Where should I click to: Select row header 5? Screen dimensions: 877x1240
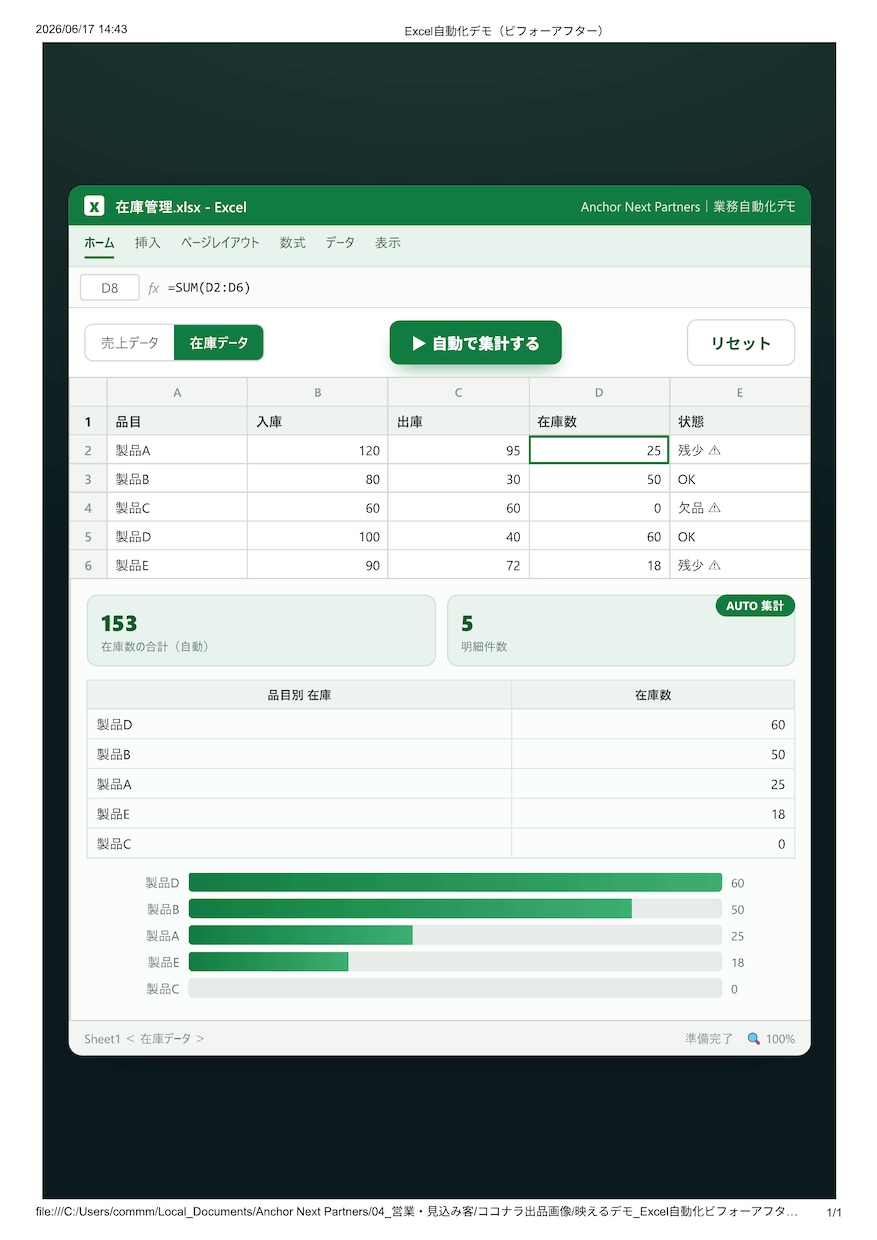coord(88,537)
